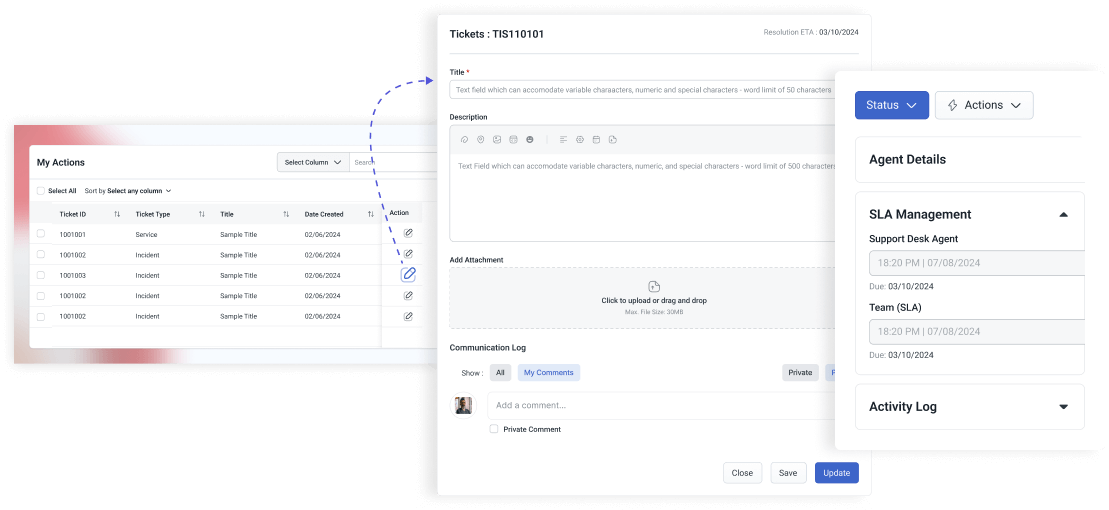Click the Add a comment input field

pos(660,405)
